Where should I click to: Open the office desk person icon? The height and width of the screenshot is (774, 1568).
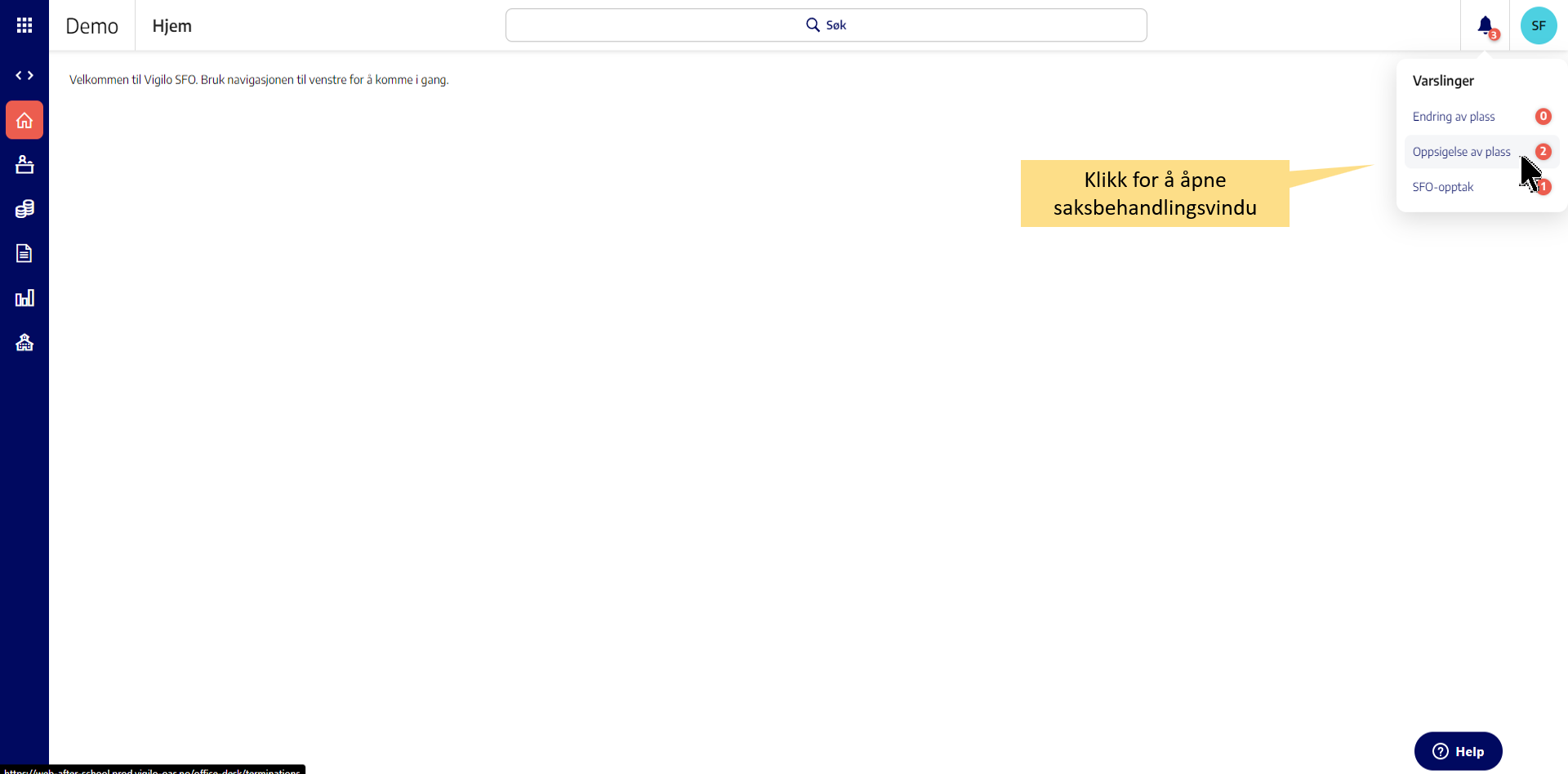[24, 165]
